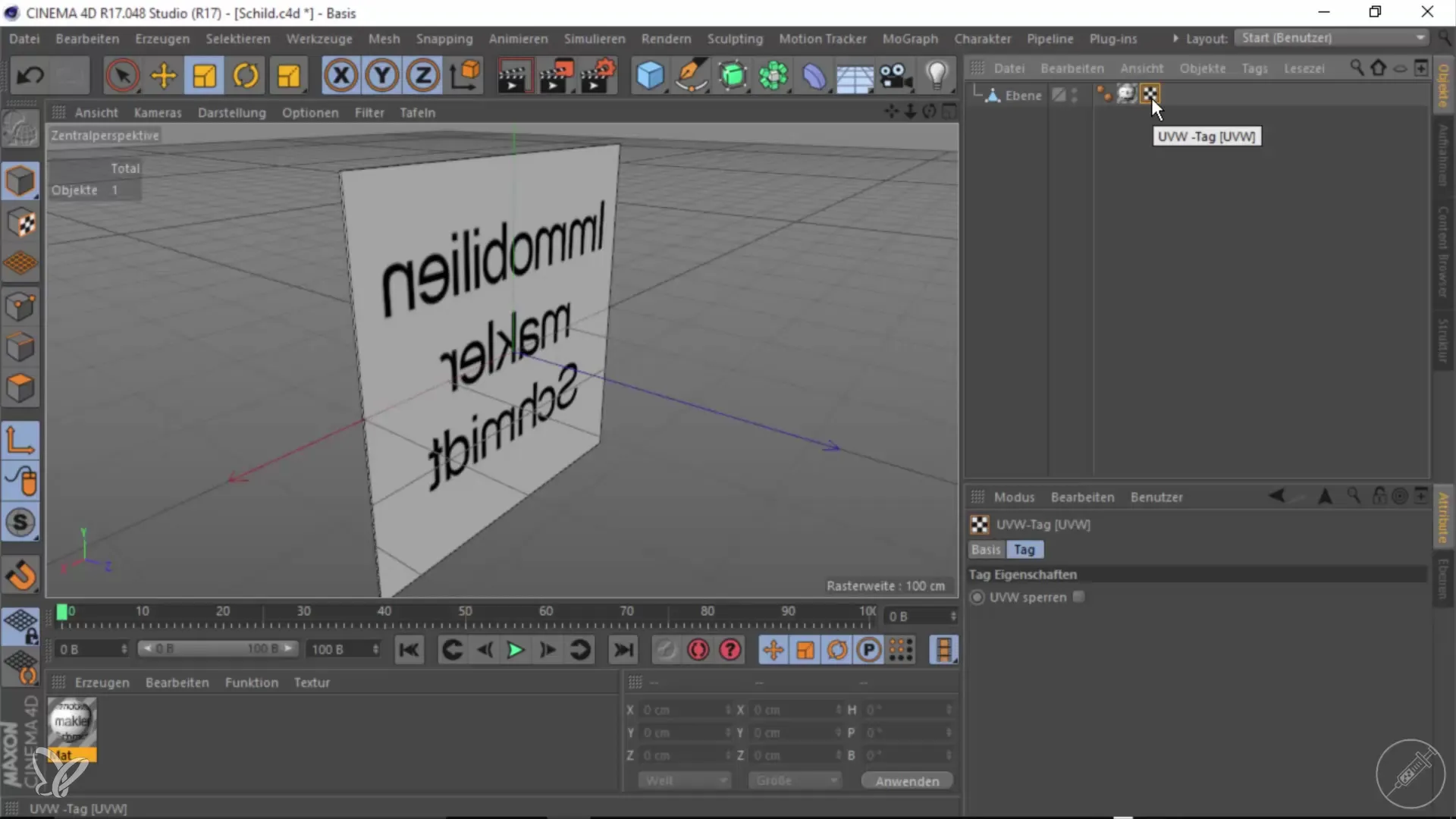Viewport: 1456px width, 819px height.
Task: Click the Make Editable icon
Action: click(20, 129)
